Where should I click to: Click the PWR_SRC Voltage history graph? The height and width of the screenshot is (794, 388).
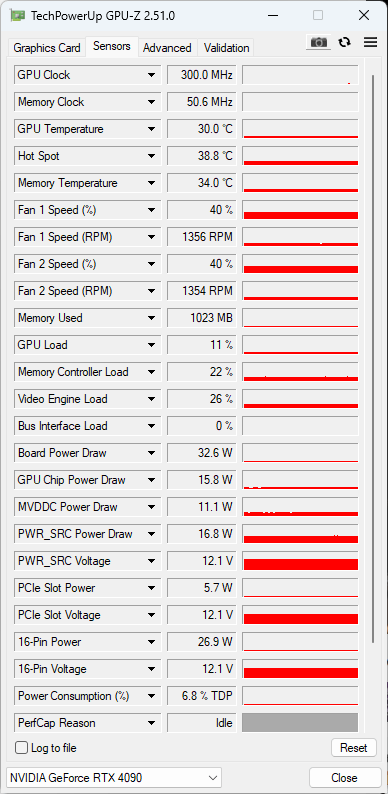pos(300,561)
